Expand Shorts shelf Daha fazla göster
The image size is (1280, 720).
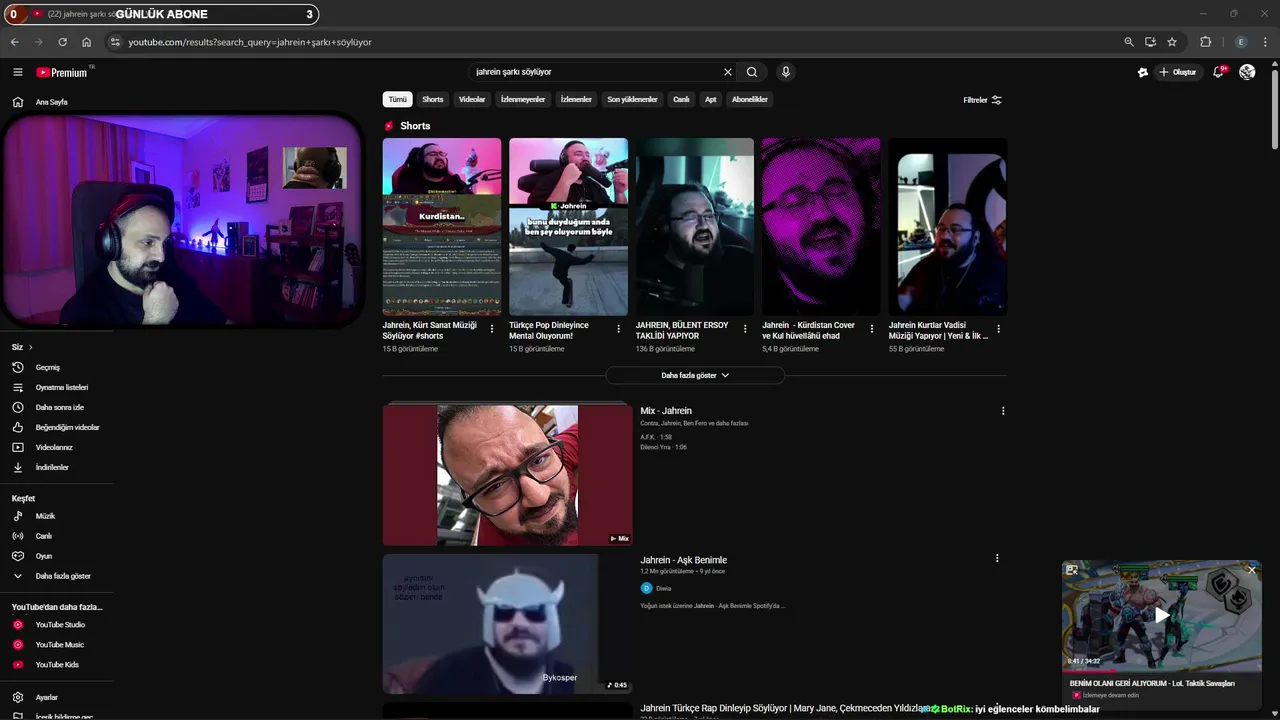(x=695, y=375)
